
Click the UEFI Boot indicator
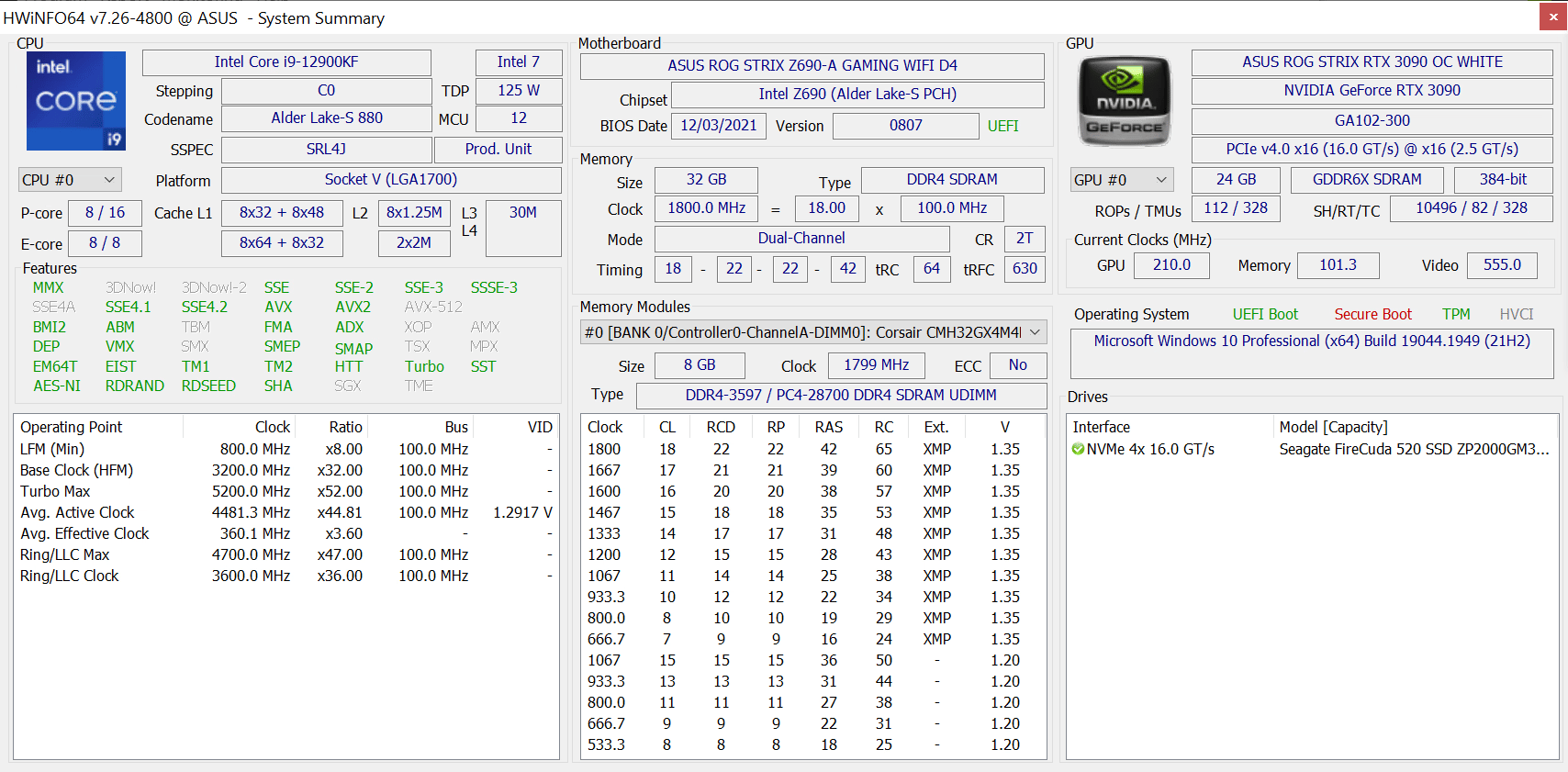click(1265, 315)
